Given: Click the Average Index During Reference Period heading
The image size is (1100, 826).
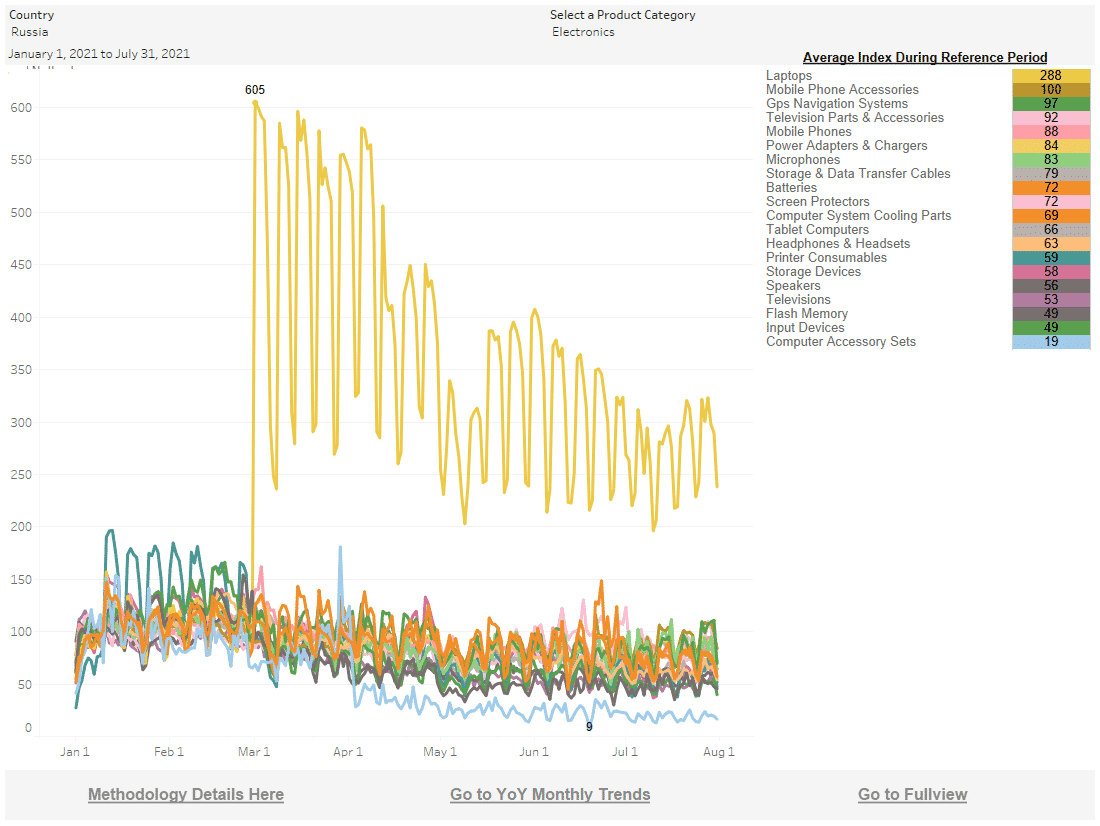Looking at the screenshot, I should pyautogui.click(x=925, y=57).
